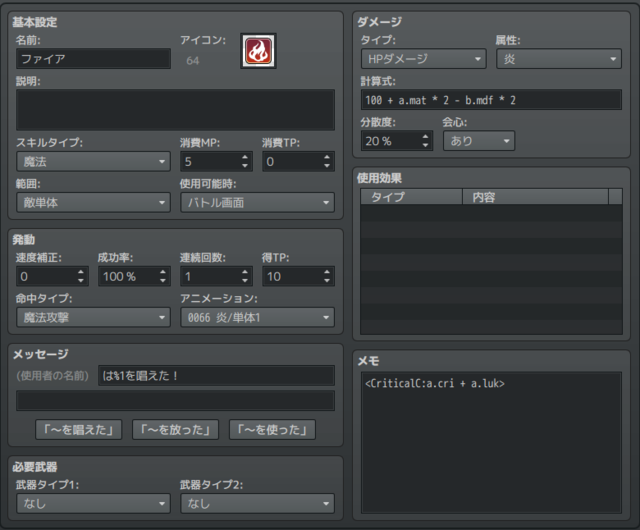Edit the 名前 field containing ファイア

click(x=93, y=59)
